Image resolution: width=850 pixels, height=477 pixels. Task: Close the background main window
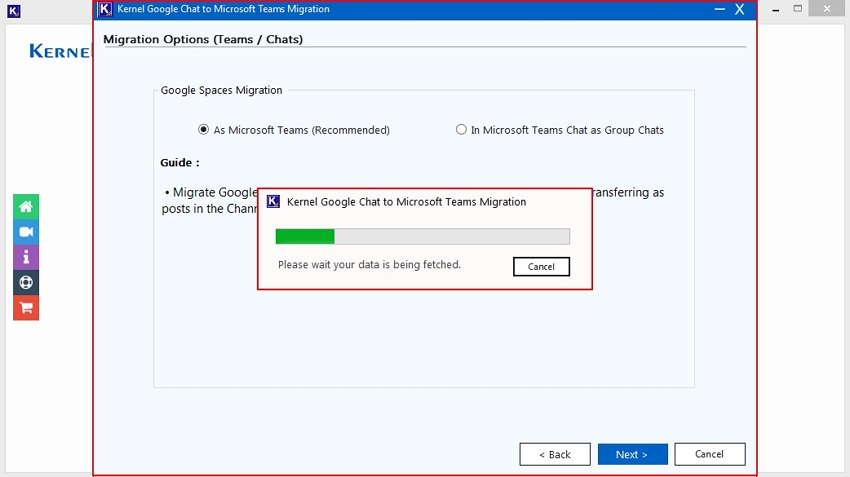click(827, 9)
